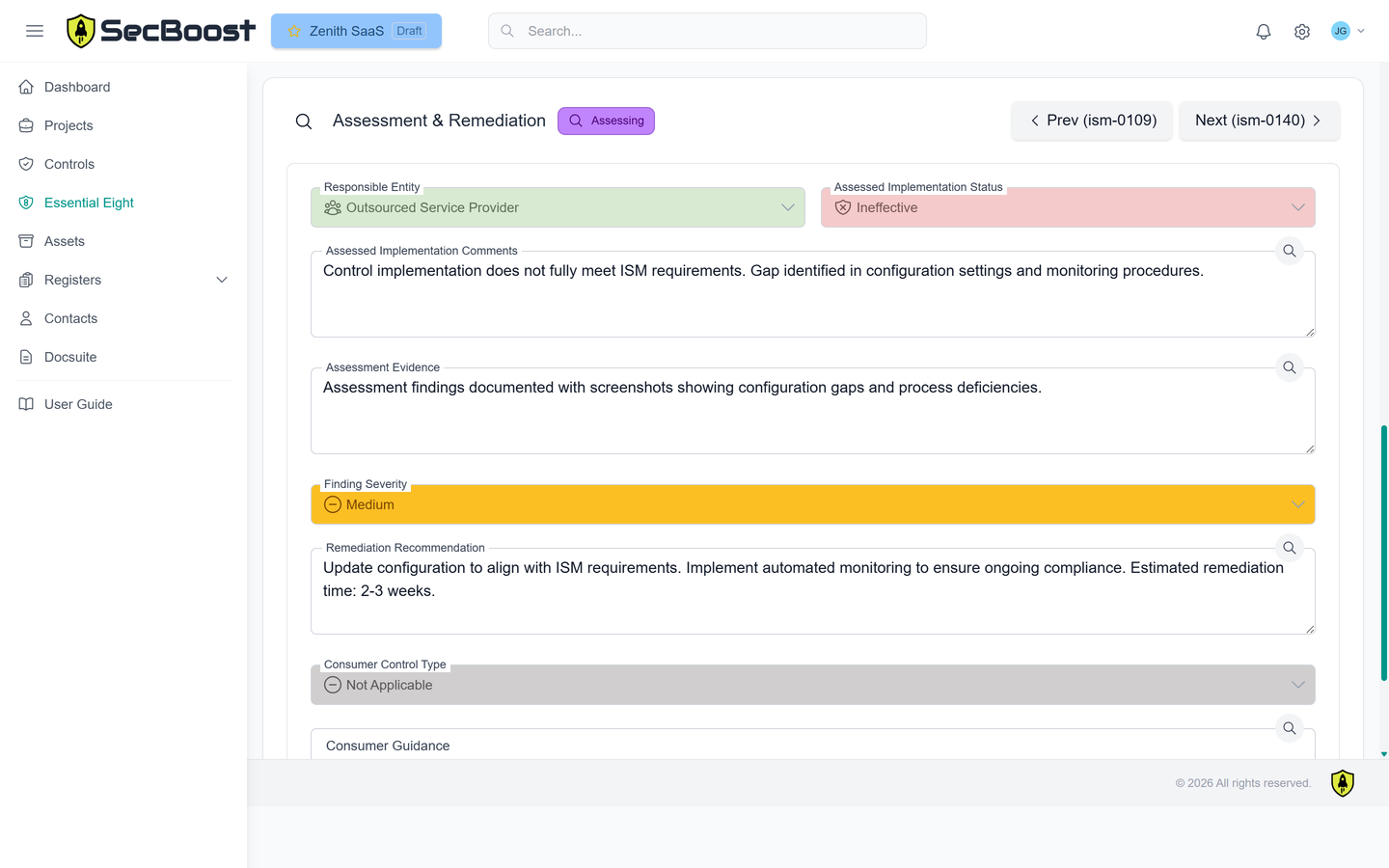1389x868 pixels.
Task: Open the User Guide from the sidebar
Action: 78,404
